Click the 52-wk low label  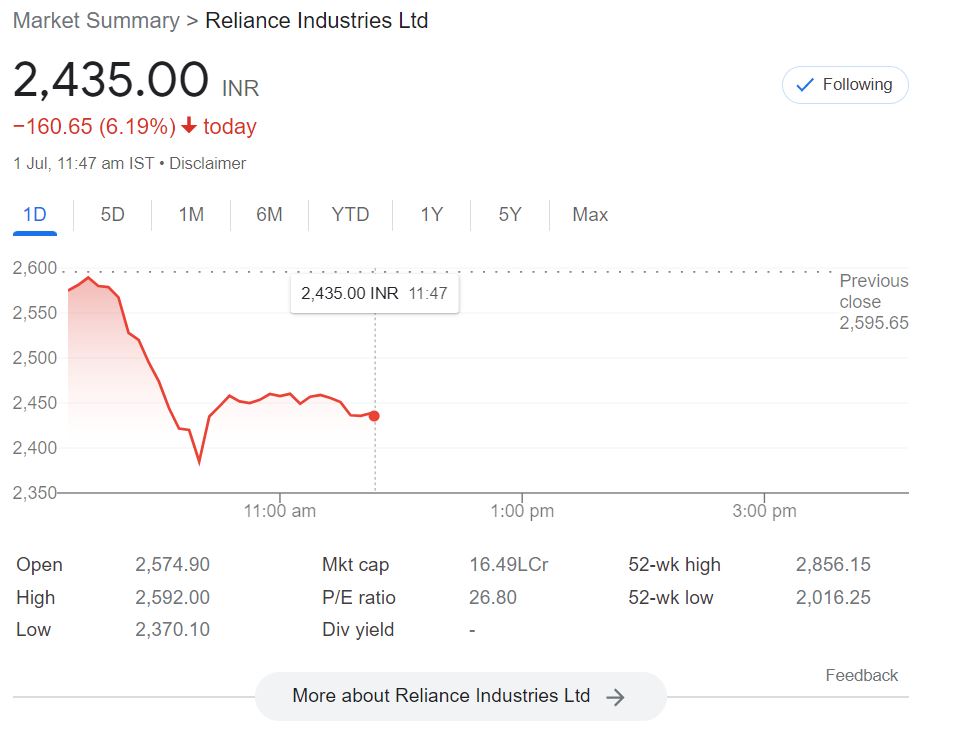tap(671, 597)
